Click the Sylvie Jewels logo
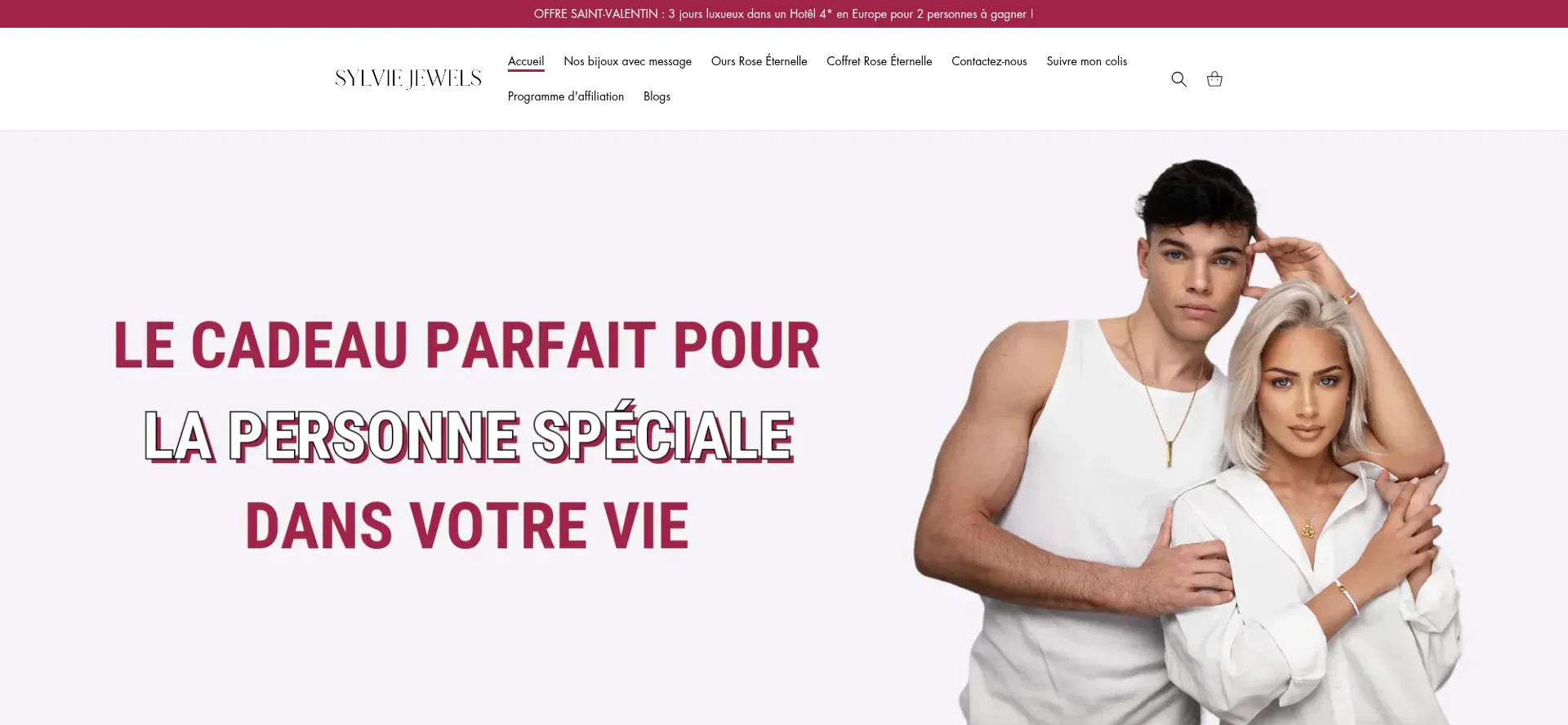 click(x=408, y=78)
